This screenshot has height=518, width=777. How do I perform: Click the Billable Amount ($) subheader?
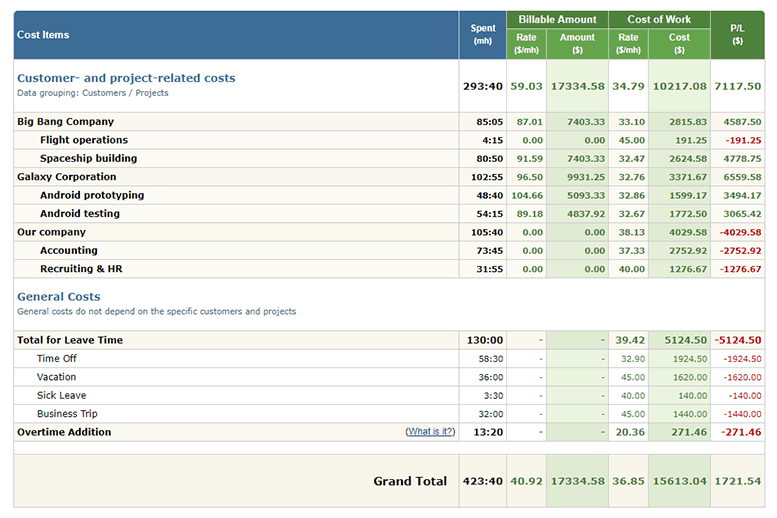pyautogui.click(x=577, y=44)
